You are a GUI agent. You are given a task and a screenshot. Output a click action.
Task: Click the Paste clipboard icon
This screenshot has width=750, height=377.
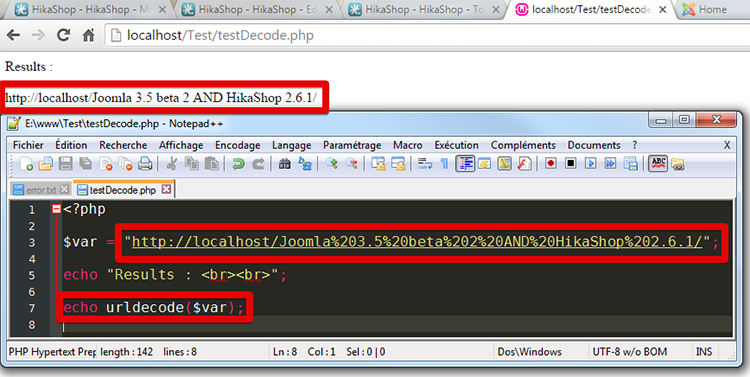211,164
